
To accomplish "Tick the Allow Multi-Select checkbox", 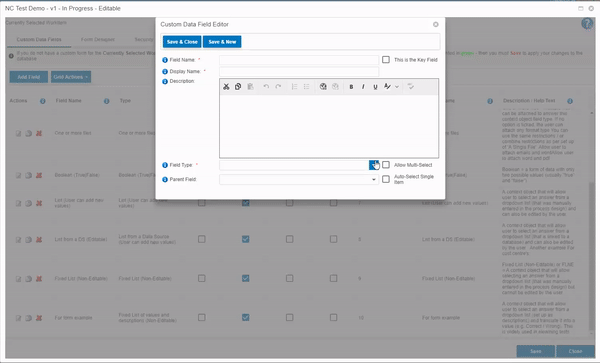I will (x=386, y=165).
